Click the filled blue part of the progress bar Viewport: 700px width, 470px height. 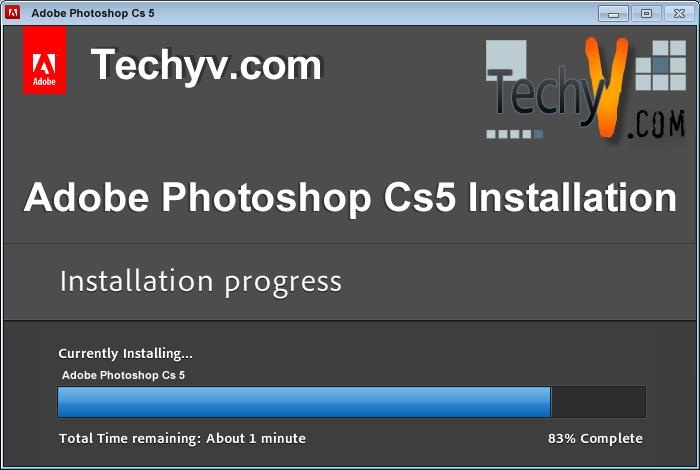(x=304, y=402)
